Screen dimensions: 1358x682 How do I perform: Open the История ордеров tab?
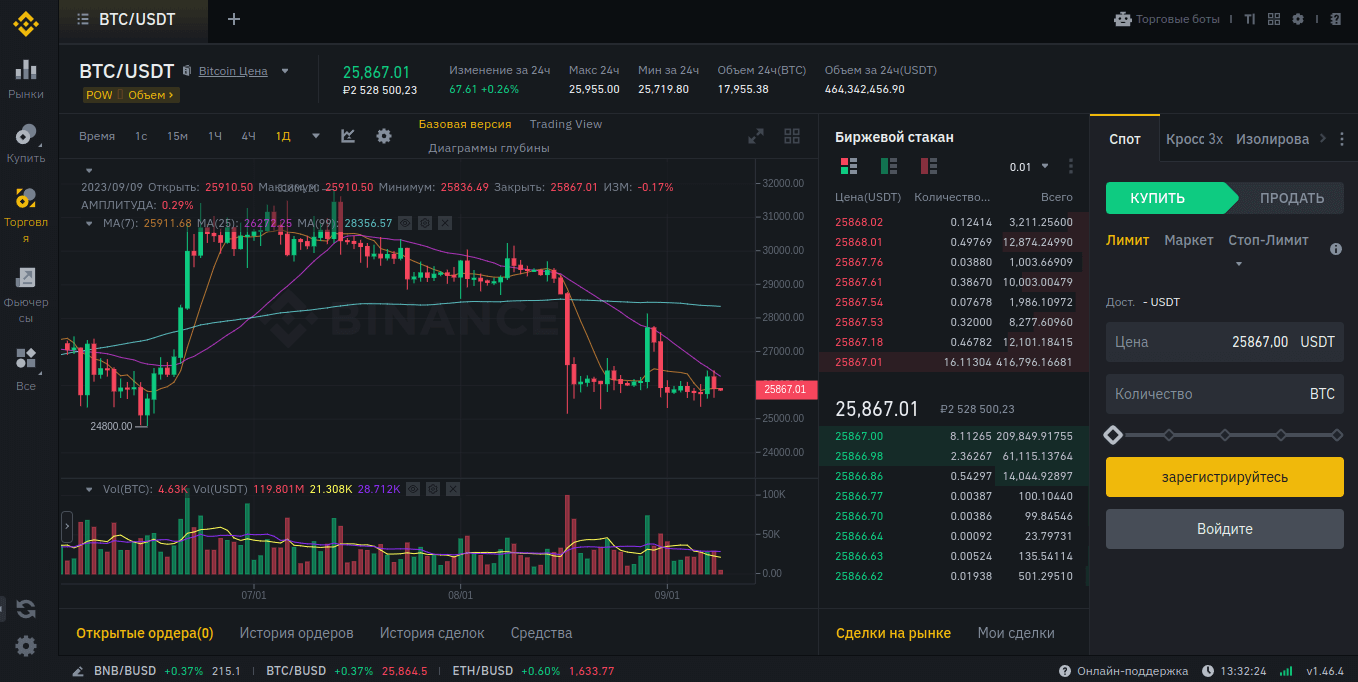(296, 633)
